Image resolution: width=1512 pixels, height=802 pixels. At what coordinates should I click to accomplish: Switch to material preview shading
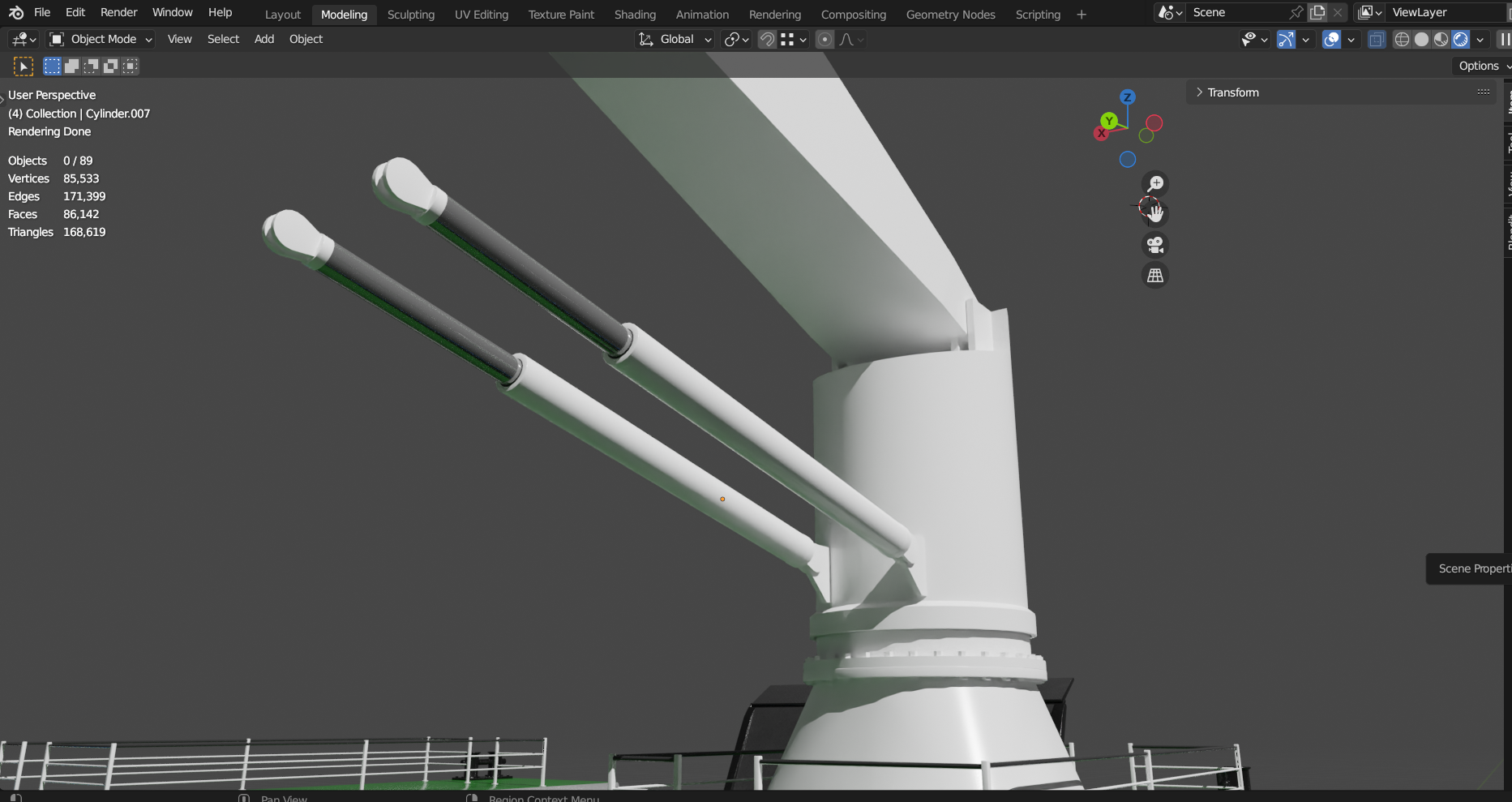[x=1441, y=39]
